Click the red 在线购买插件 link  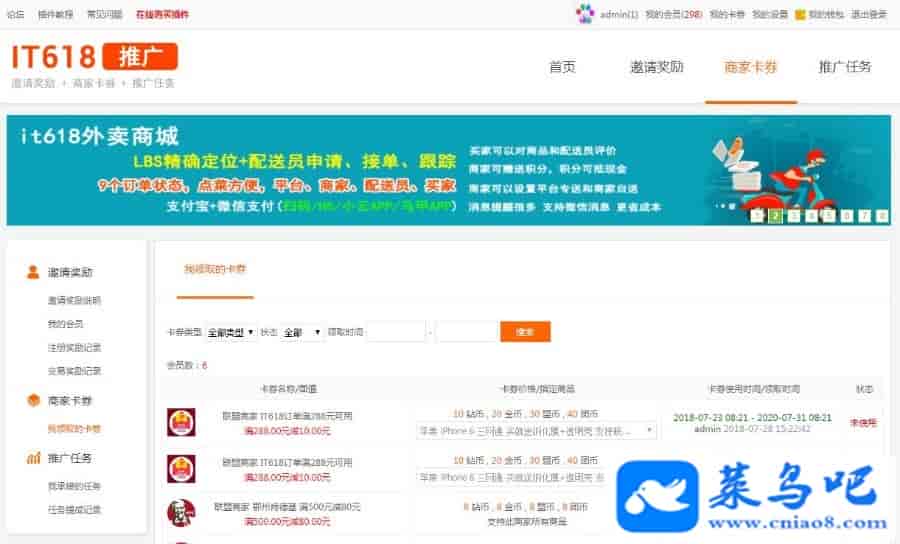coord(162,14)
